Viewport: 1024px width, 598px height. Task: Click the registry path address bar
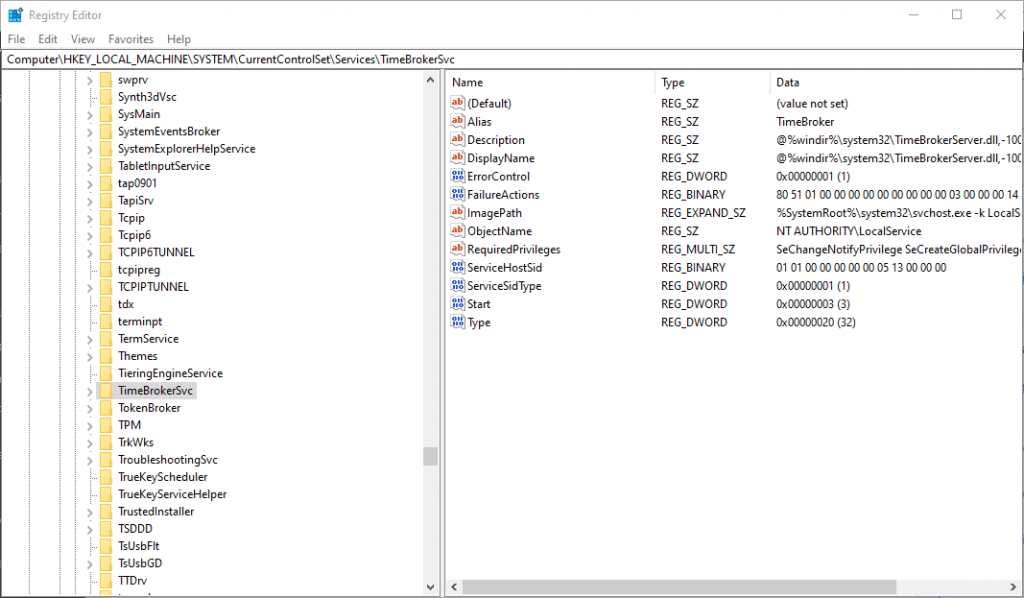click(x=511, y=59)
